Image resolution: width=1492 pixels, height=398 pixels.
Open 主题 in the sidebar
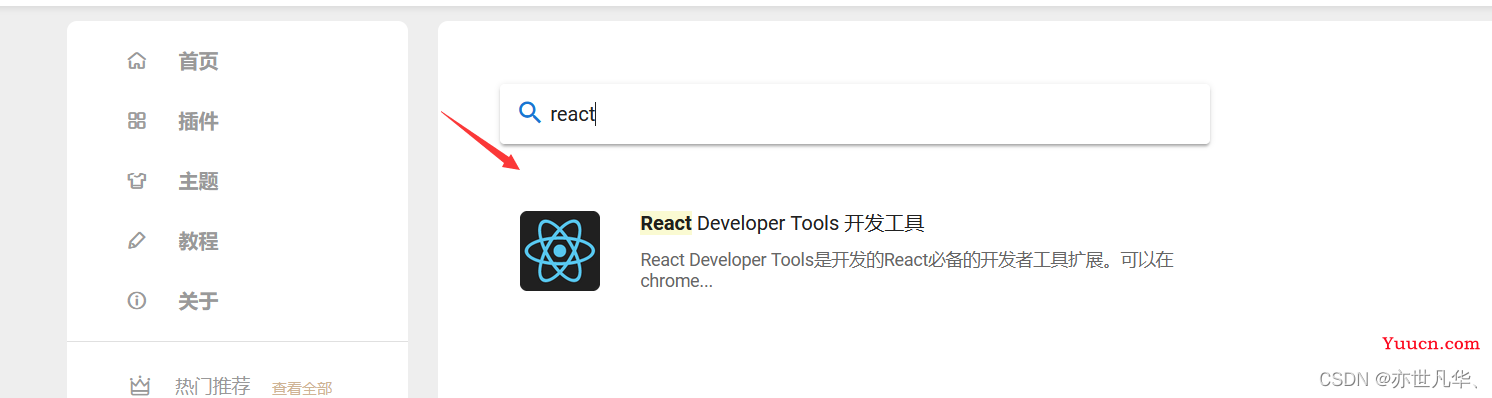pos(198,181)
